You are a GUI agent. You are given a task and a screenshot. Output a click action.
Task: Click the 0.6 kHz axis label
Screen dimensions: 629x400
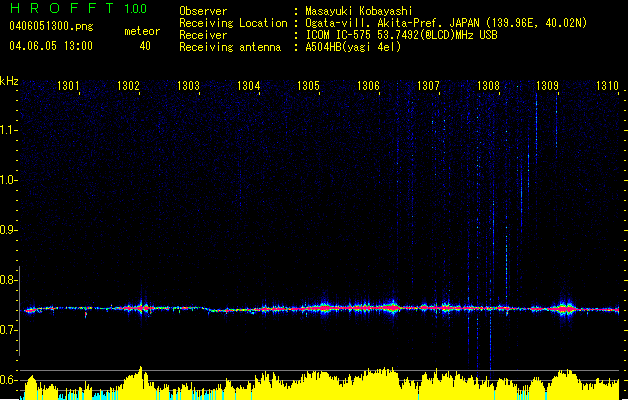pos(8,380)
